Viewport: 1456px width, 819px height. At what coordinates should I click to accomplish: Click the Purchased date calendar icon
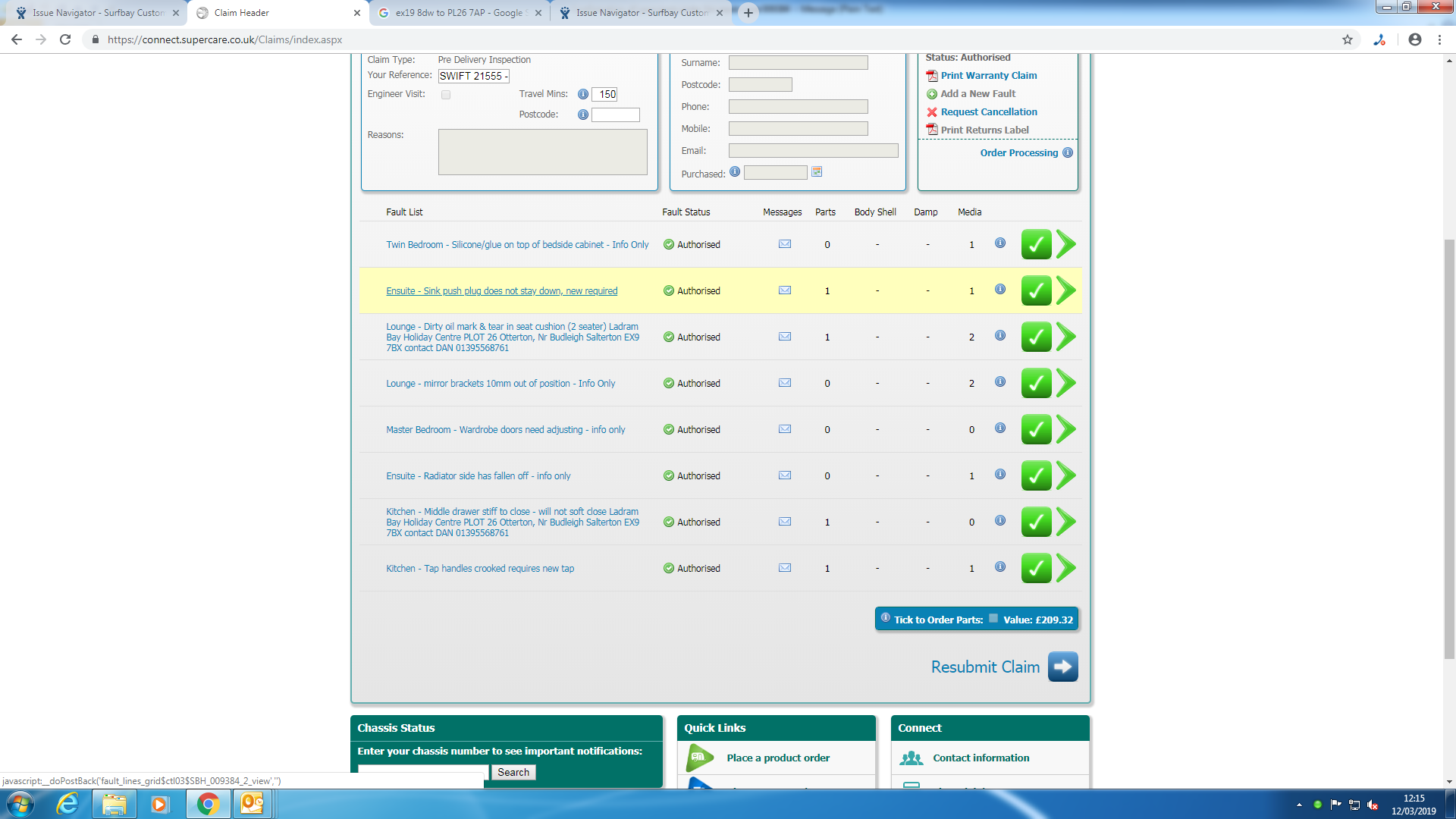pos(817,172)
